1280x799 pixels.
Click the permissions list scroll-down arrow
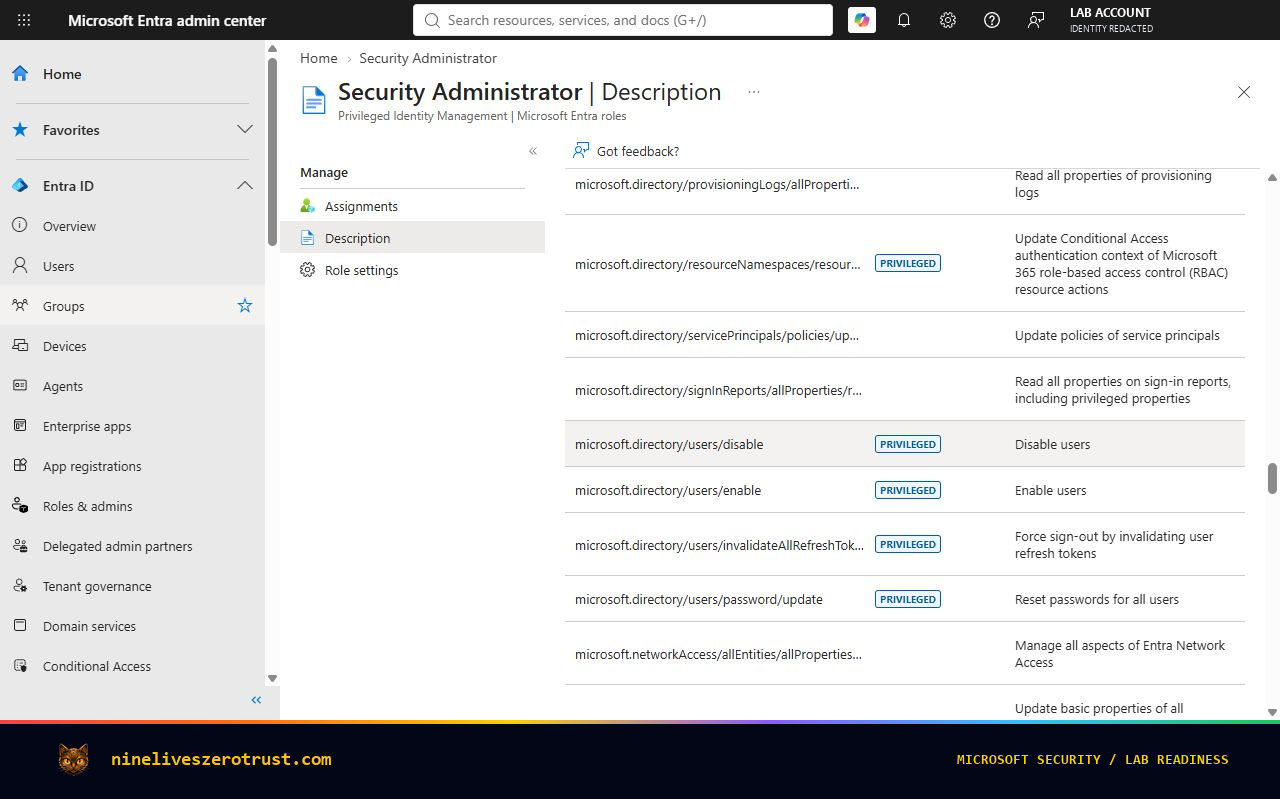click(1272, 712)
